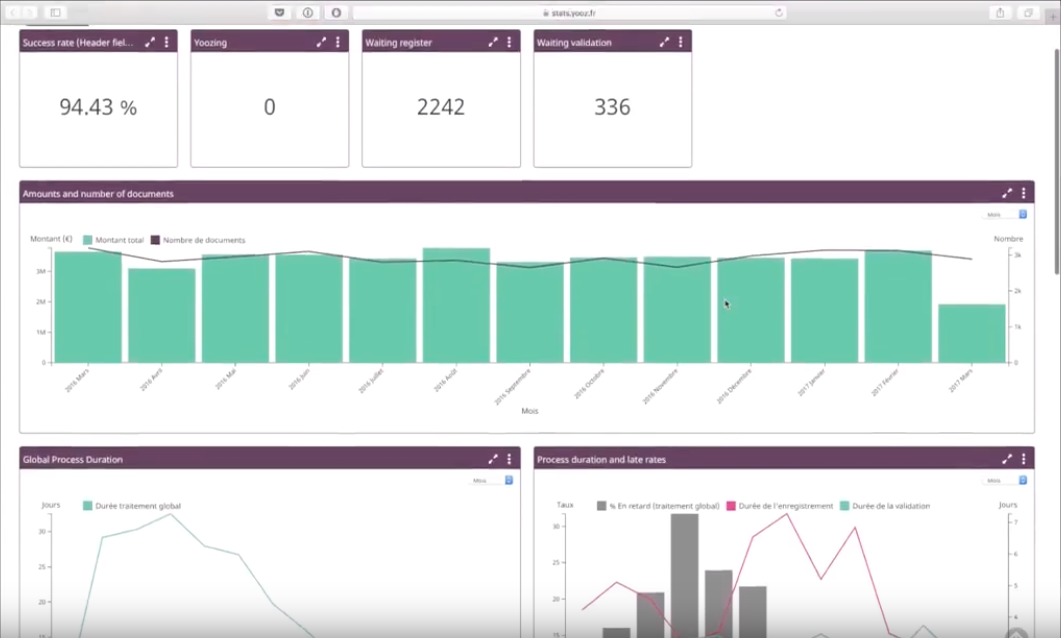Click the 2016 Avril bar in Amounts chart

tap(162, 315)
